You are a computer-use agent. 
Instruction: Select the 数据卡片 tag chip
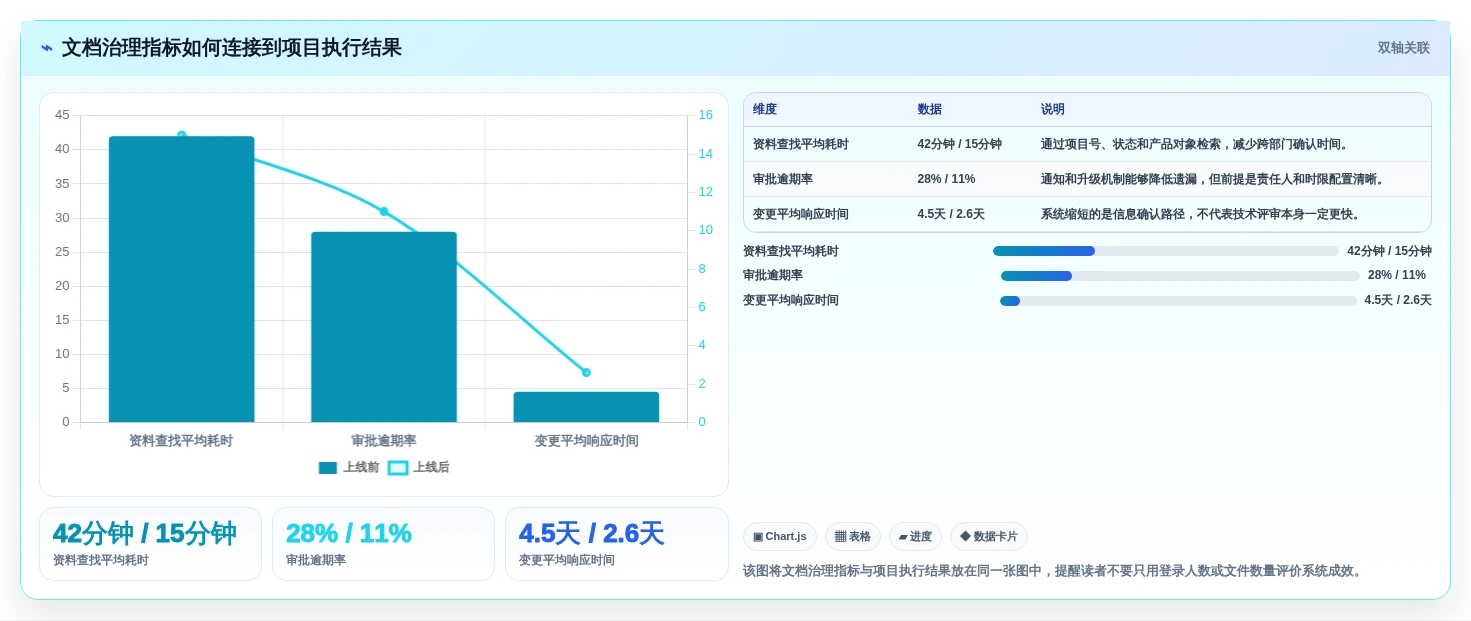(989, 537)
